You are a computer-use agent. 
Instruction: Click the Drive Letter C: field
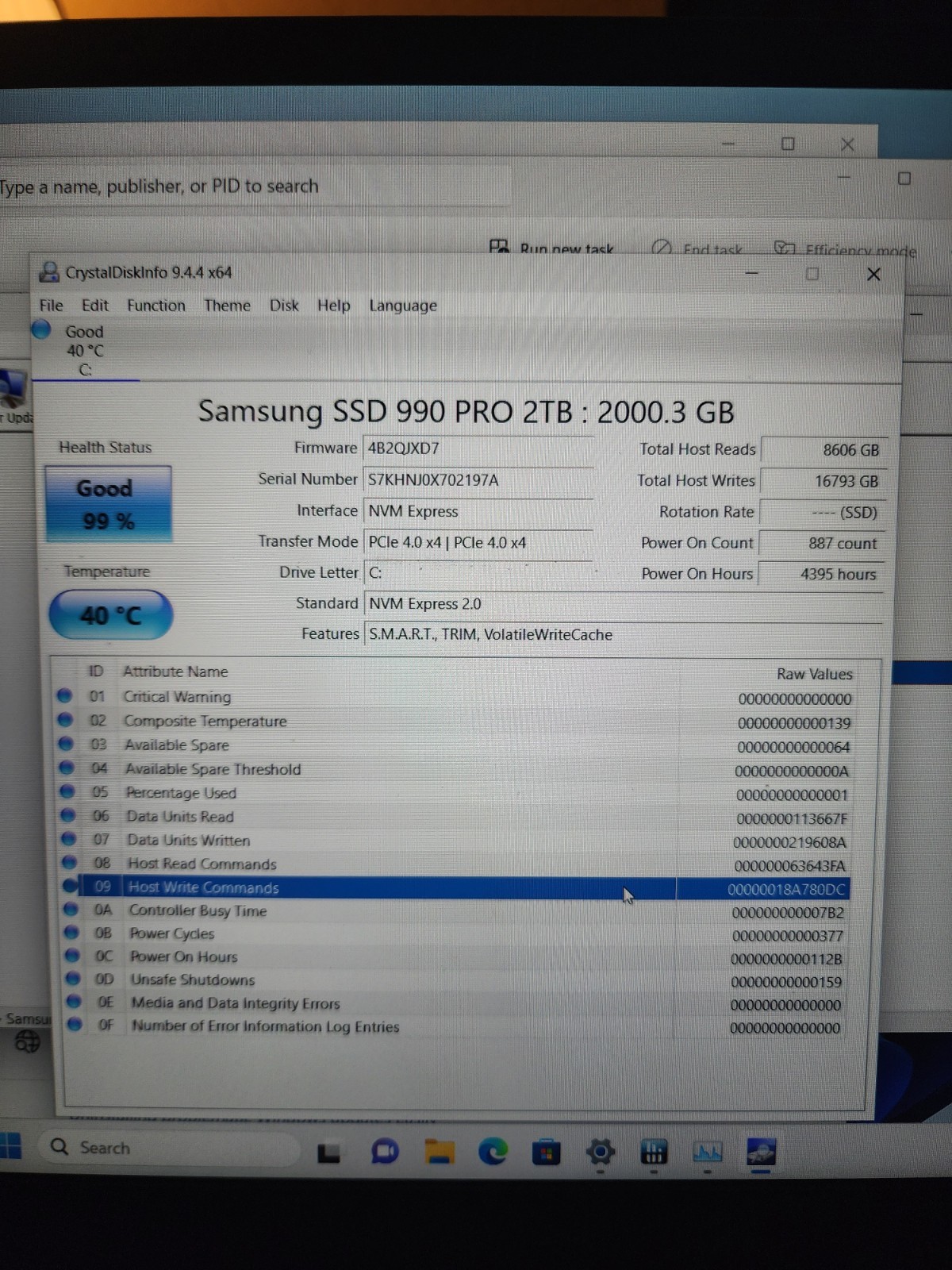(x=478, y=572)
